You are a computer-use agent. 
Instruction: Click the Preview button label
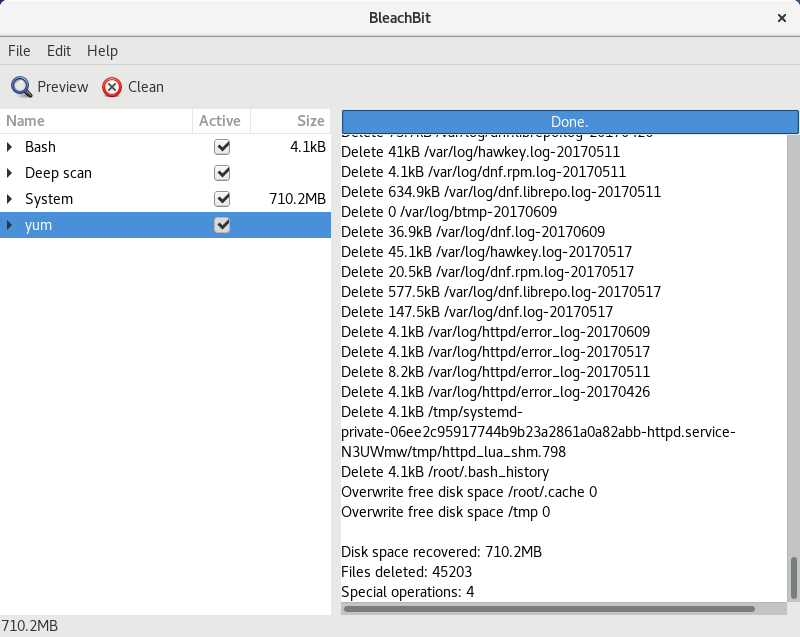click(x=63, y=87)
